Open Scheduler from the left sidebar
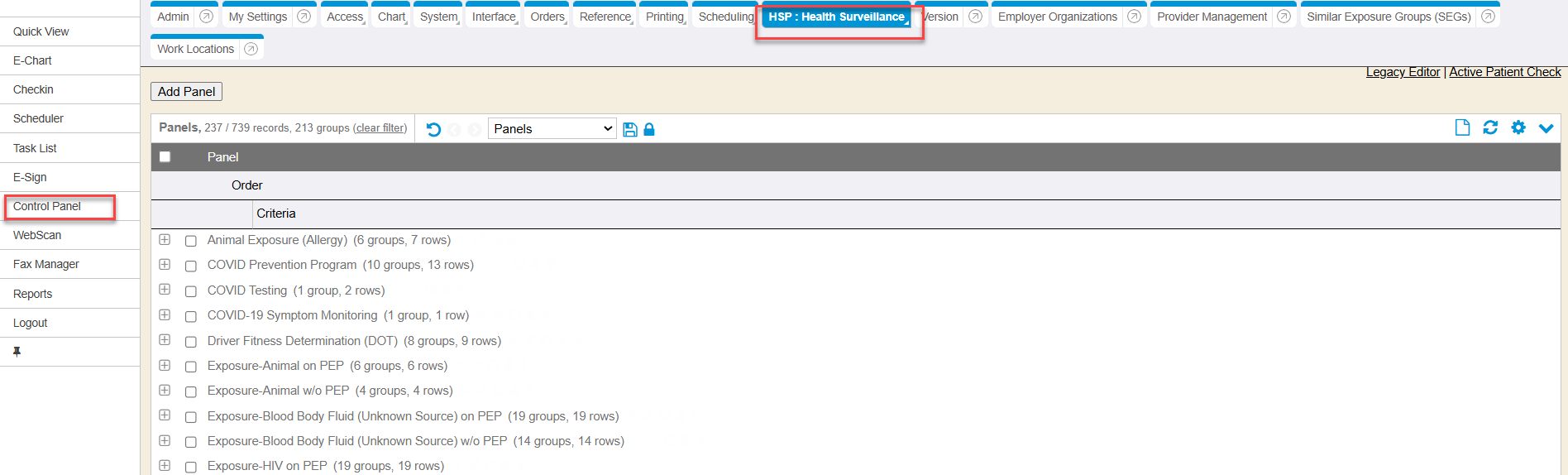1568x475 pixels. coord(38,118)
